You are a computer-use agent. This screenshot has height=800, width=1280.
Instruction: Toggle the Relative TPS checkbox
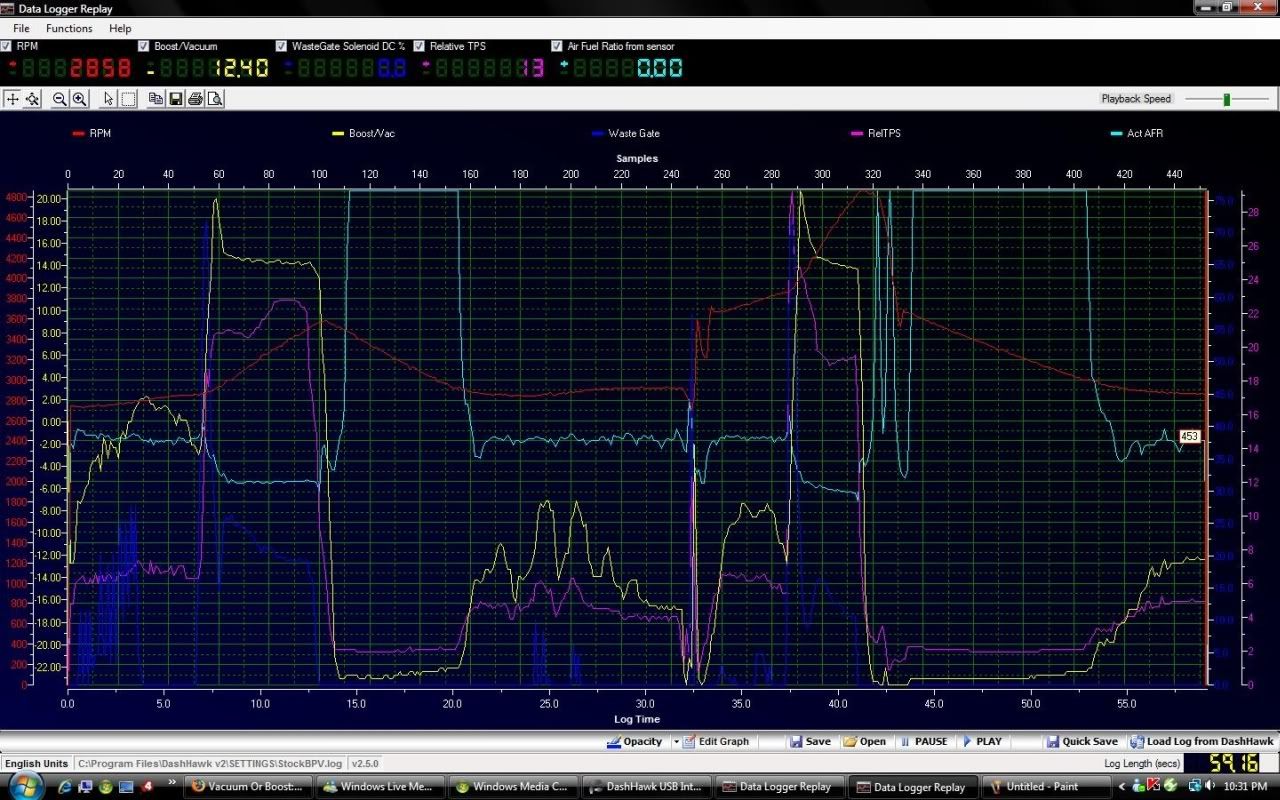[420, 46]
